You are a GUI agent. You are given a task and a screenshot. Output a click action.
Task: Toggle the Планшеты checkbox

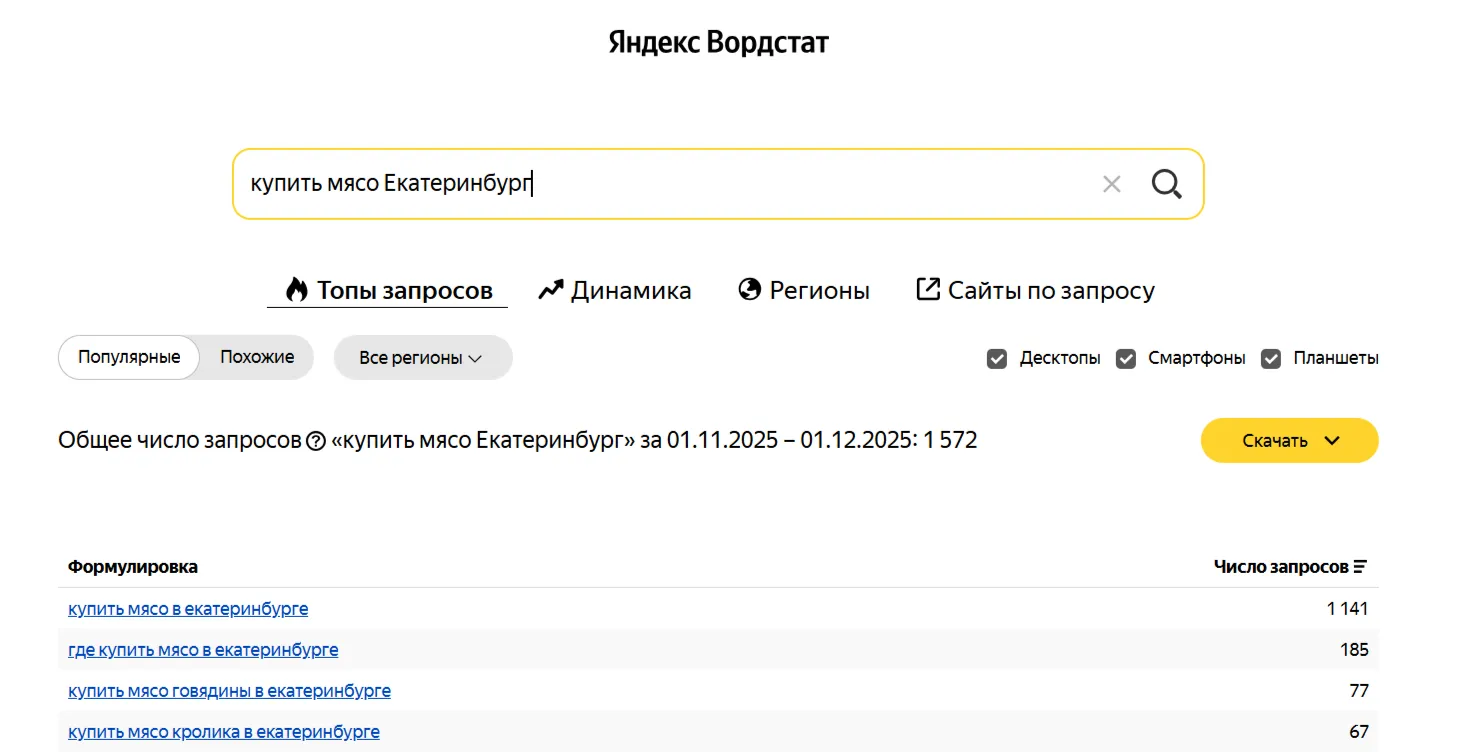1271,358
